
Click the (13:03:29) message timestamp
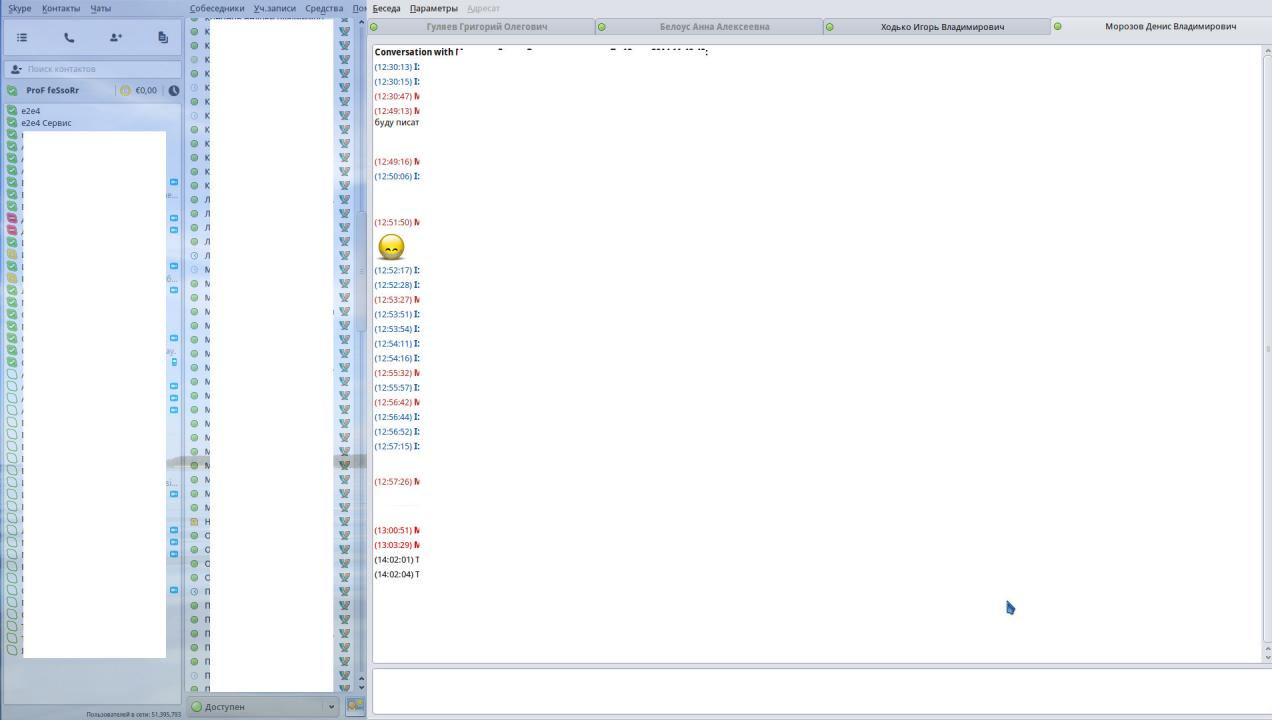click(x=393, y=545)
